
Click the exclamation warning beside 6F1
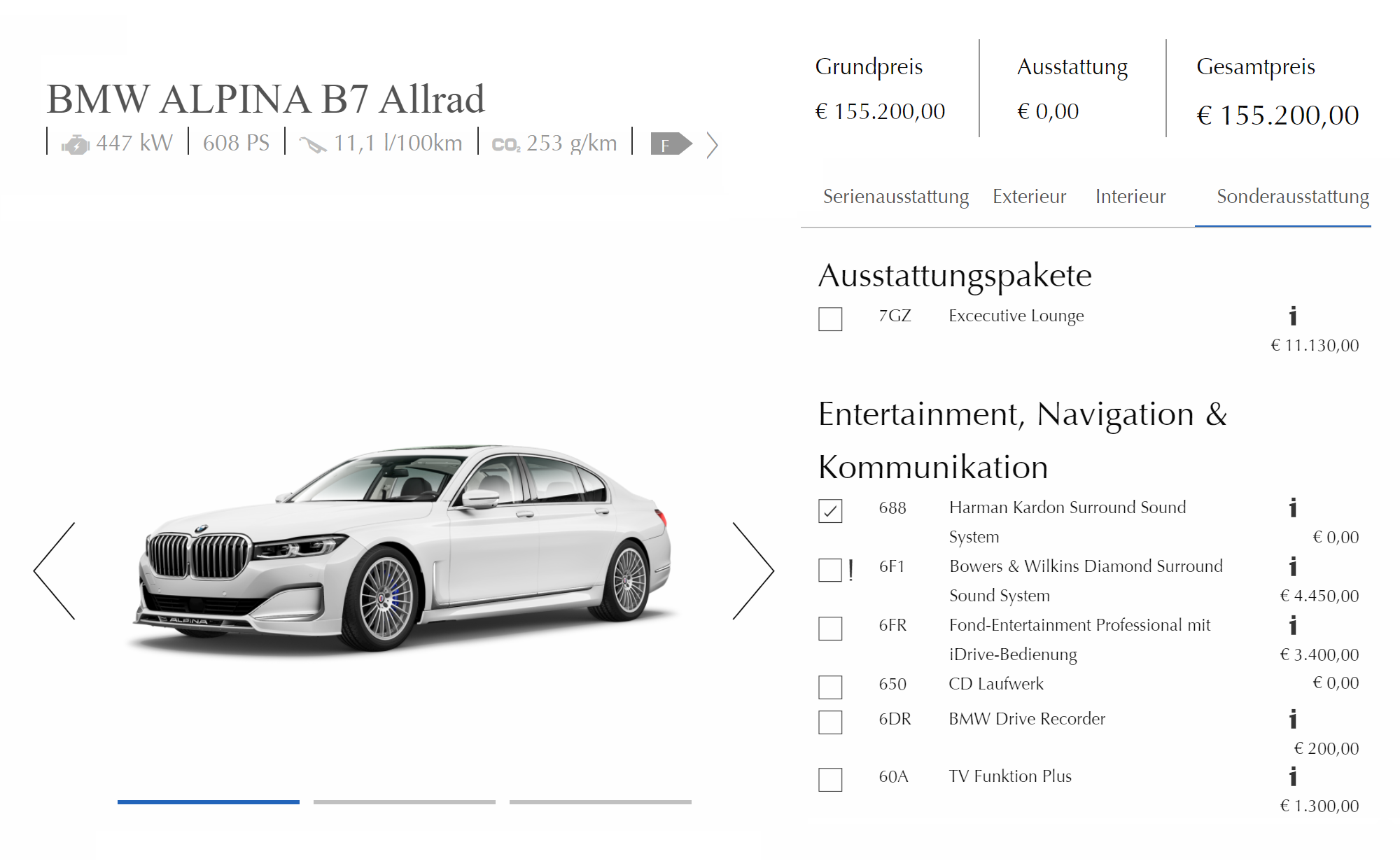coord(850,570)
